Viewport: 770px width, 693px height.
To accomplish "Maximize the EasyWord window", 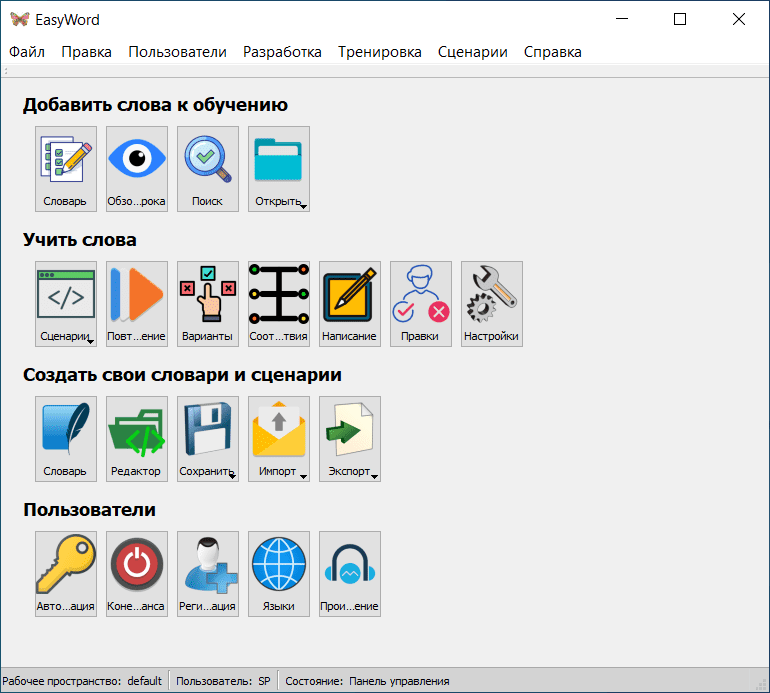I will (x=680, y=19).
